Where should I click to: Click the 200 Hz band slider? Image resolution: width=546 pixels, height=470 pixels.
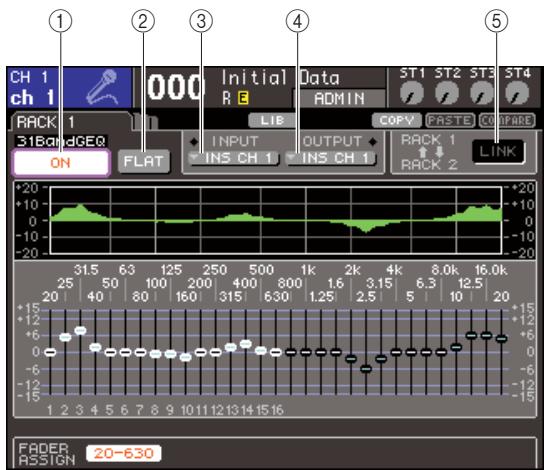click(x=201, y=352)
